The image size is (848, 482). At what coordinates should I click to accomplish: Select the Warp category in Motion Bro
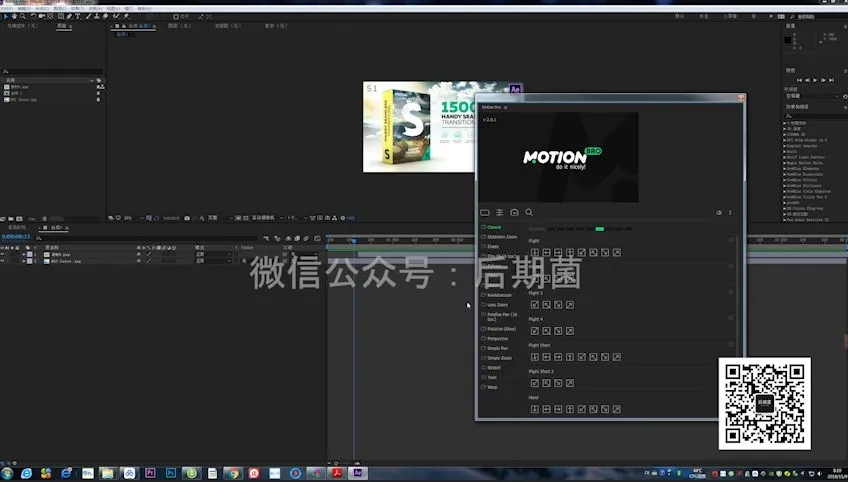[x=492, y=387]
